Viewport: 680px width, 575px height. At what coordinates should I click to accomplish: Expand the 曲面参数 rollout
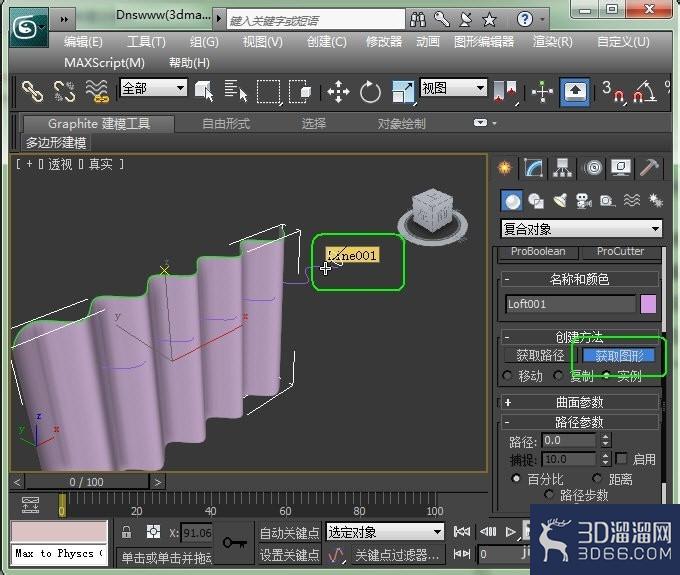tap(579, 402)
